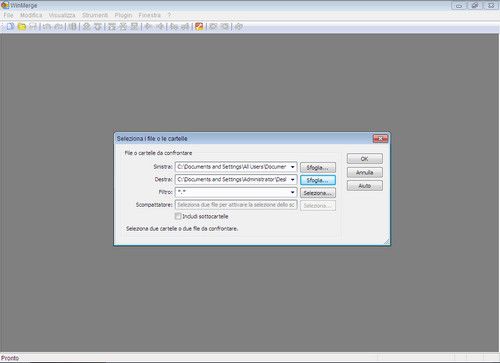
Task: Open the File menu
Action: click(8, 15)
